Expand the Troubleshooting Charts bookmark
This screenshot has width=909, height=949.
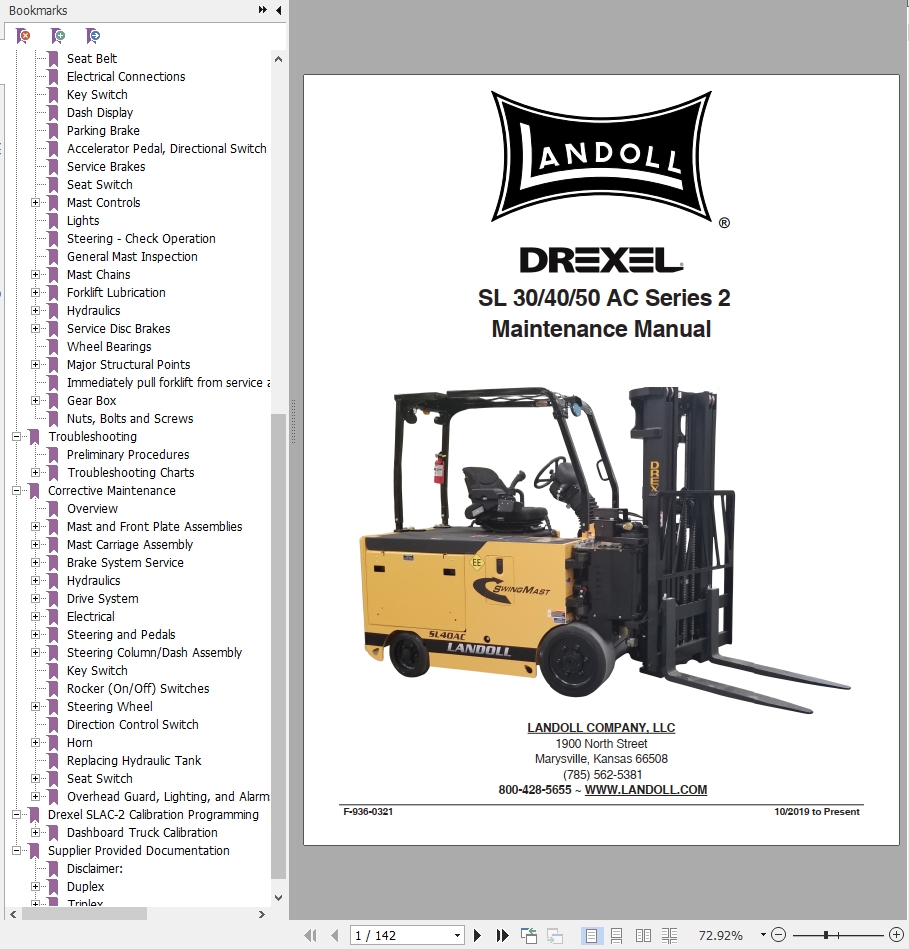(x=36, y=473)
